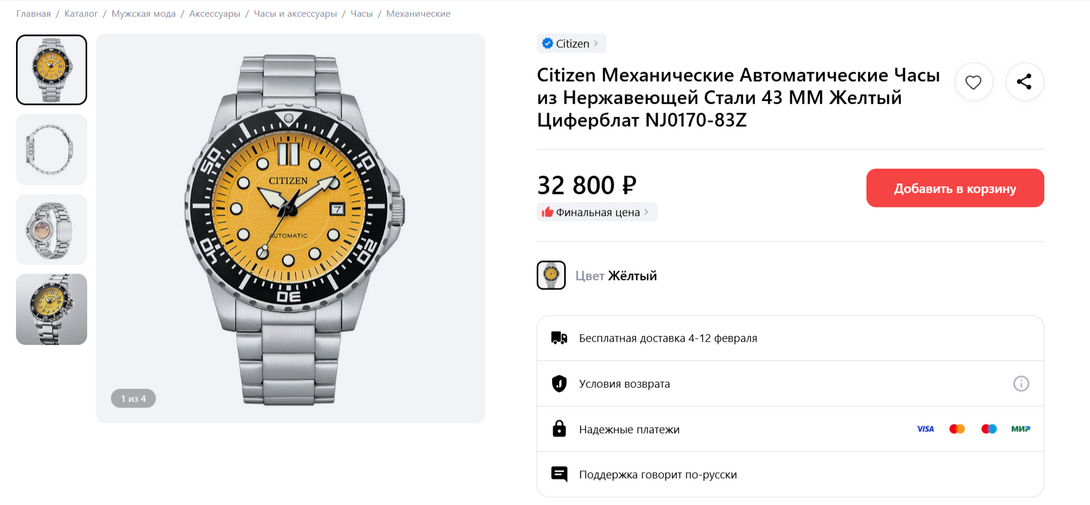The width and height of the screenshot is (1090, 505).
Task: Click the share icon button
Action: [x=1024, y=82]
